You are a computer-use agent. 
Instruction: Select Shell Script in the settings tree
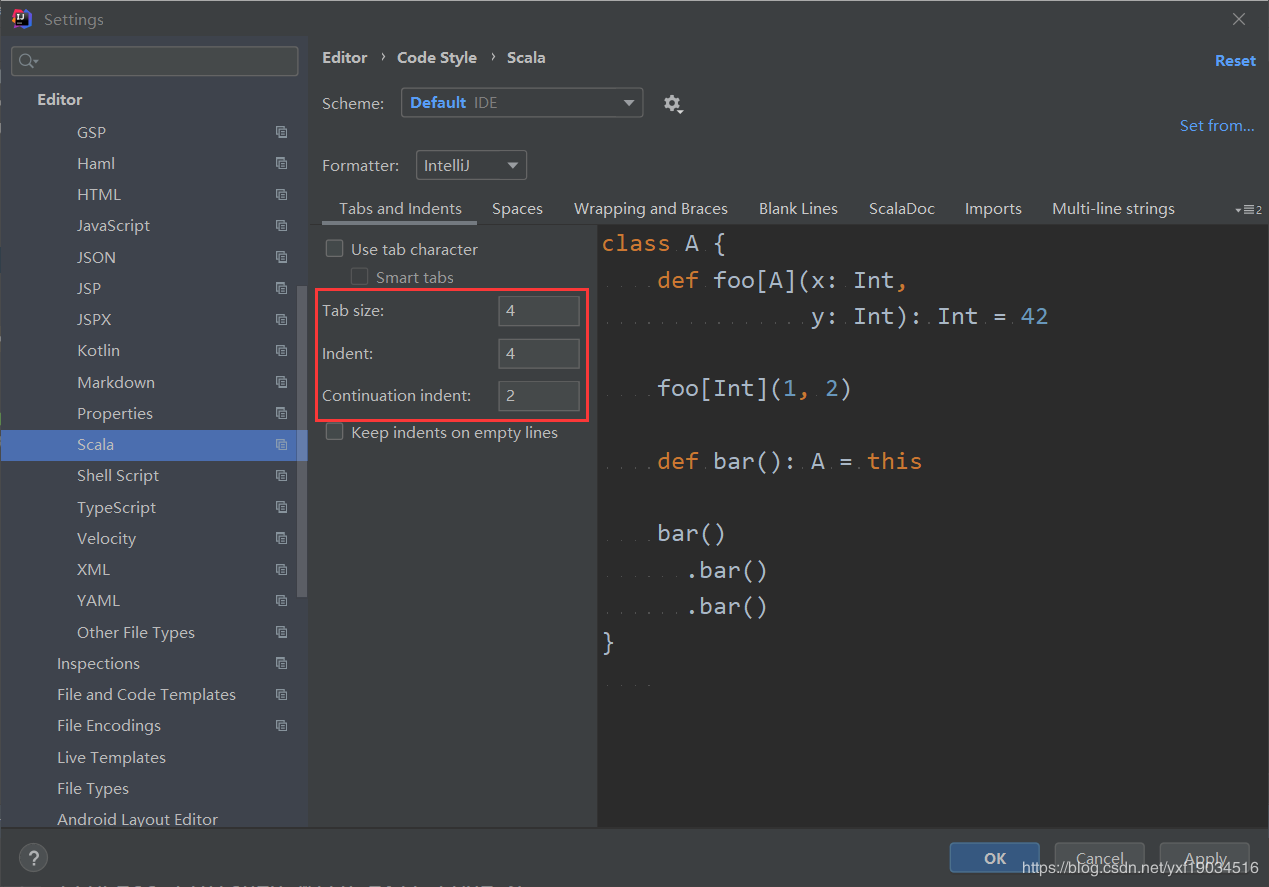coord(118,475)
